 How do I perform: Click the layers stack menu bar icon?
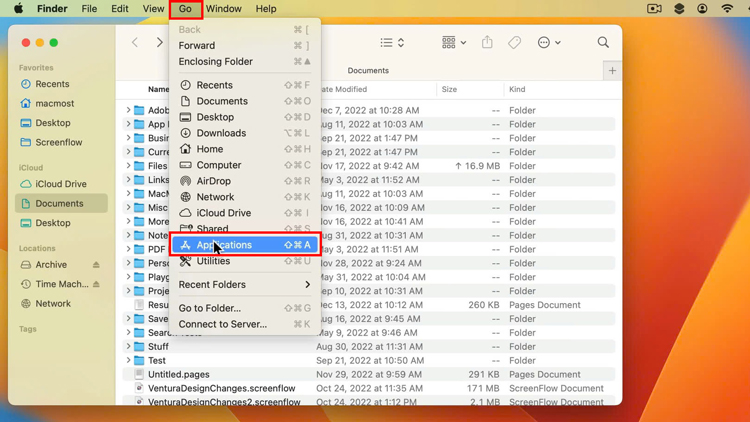tap(679, 9)
